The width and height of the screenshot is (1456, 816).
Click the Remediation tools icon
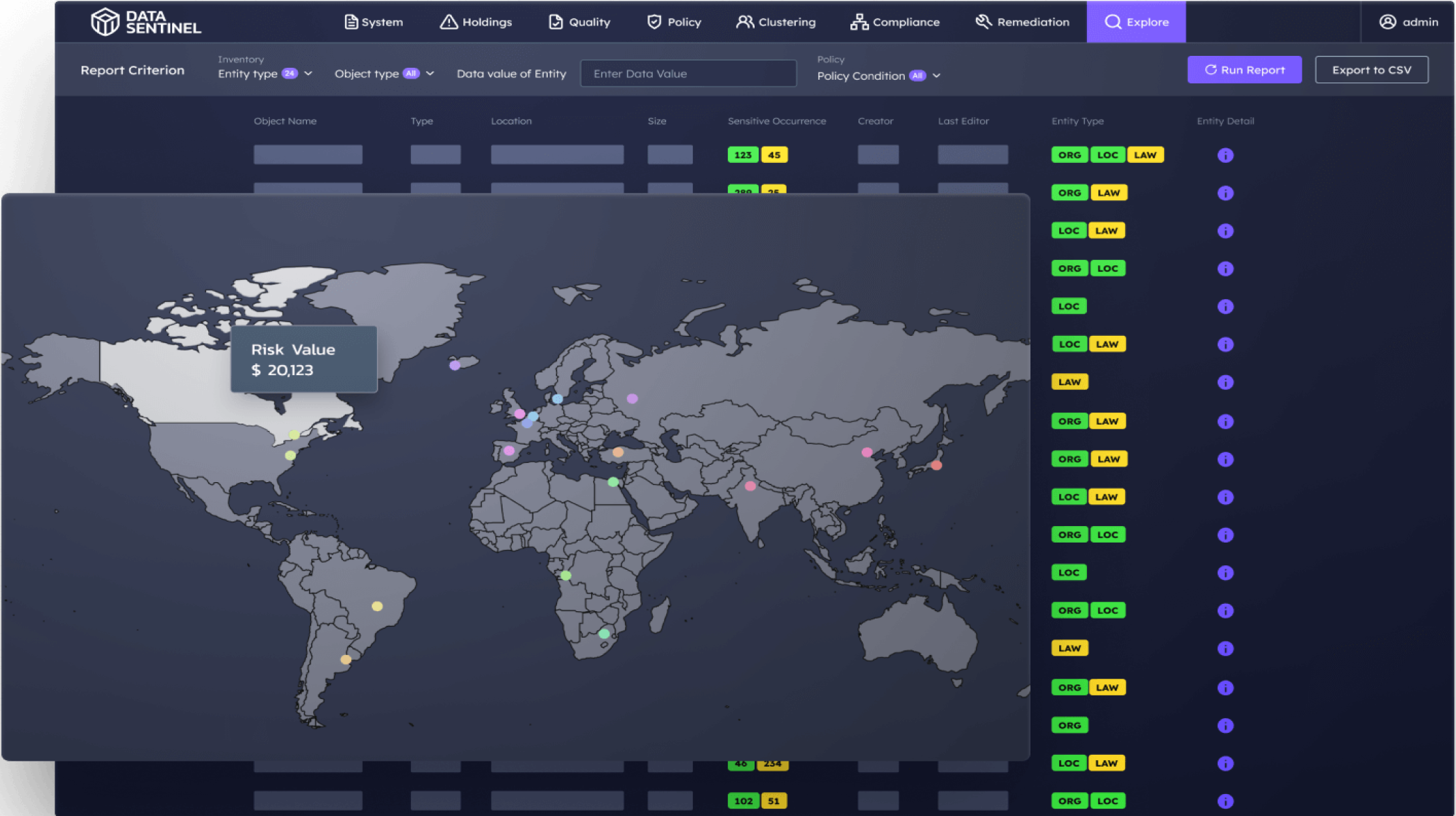(983, 22)
